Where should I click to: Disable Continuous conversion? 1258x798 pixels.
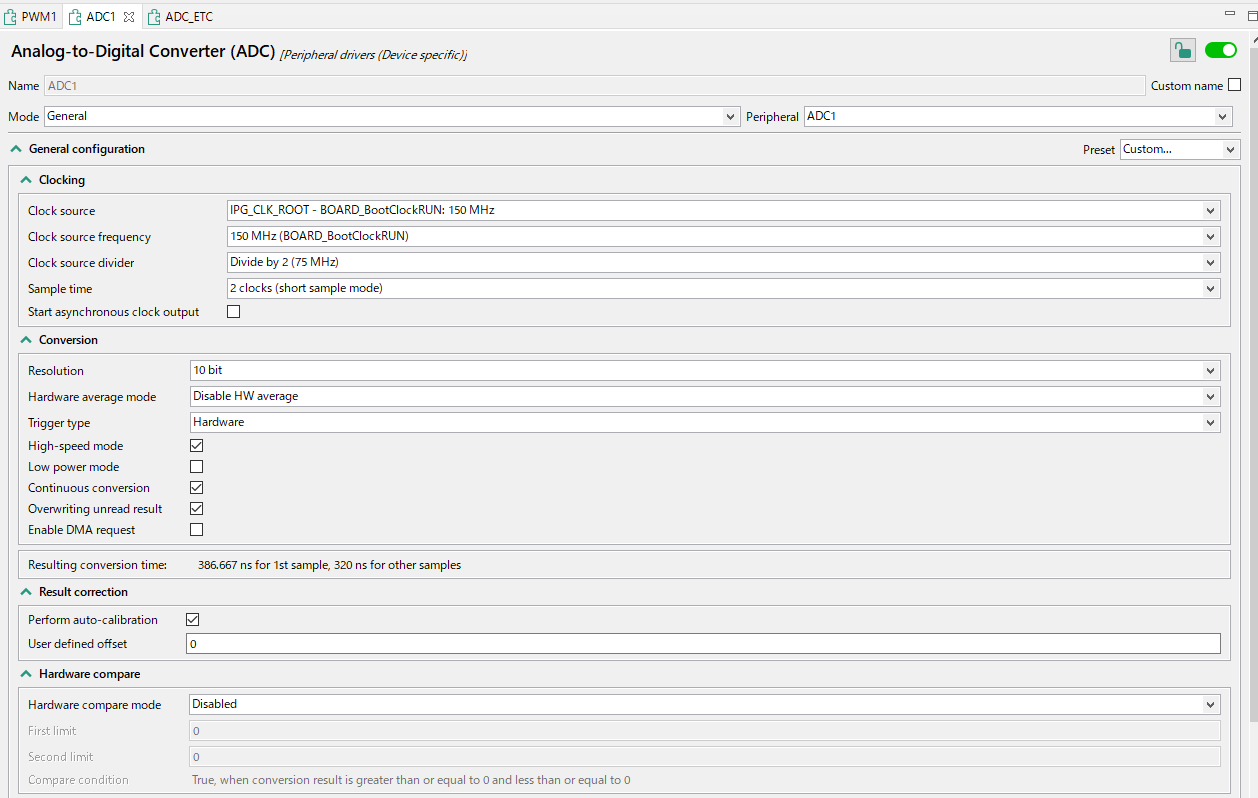pos(196,487)
